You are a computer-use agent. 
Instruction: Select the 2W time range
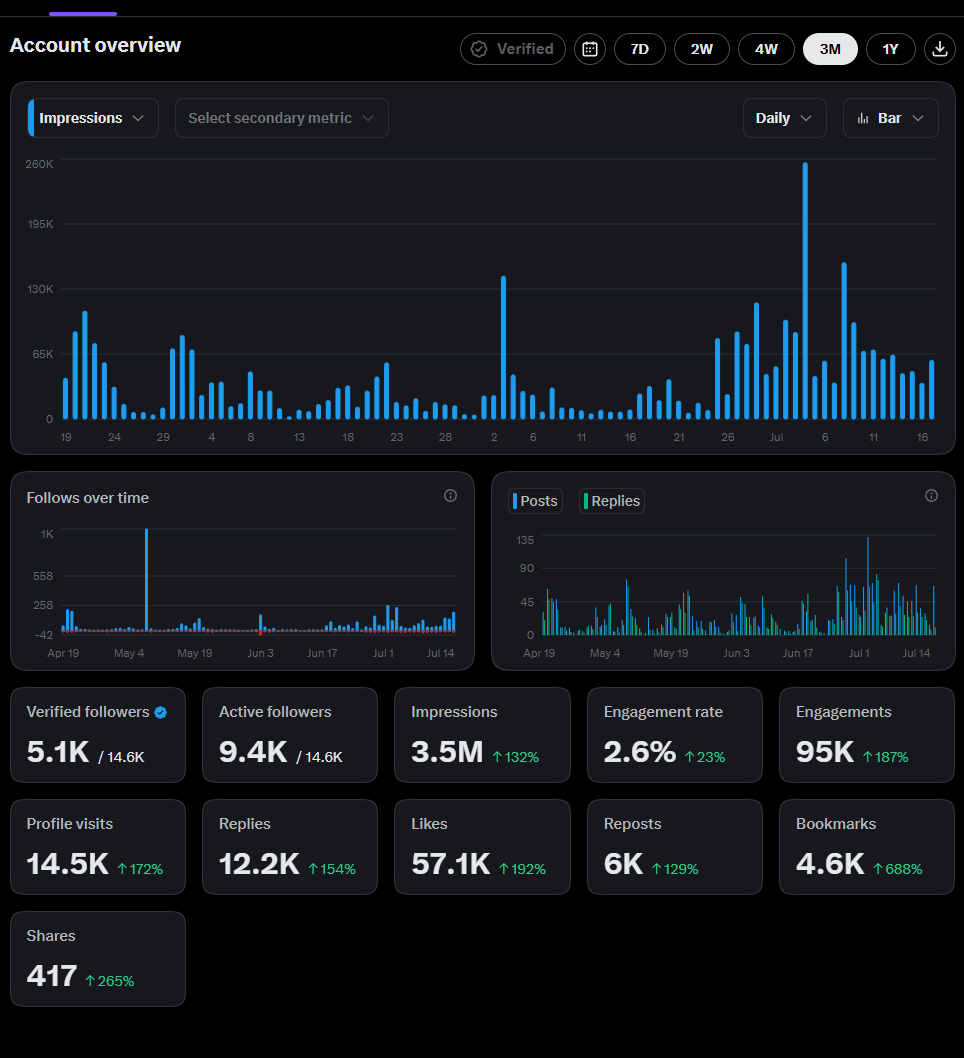[x=702, y=49]
